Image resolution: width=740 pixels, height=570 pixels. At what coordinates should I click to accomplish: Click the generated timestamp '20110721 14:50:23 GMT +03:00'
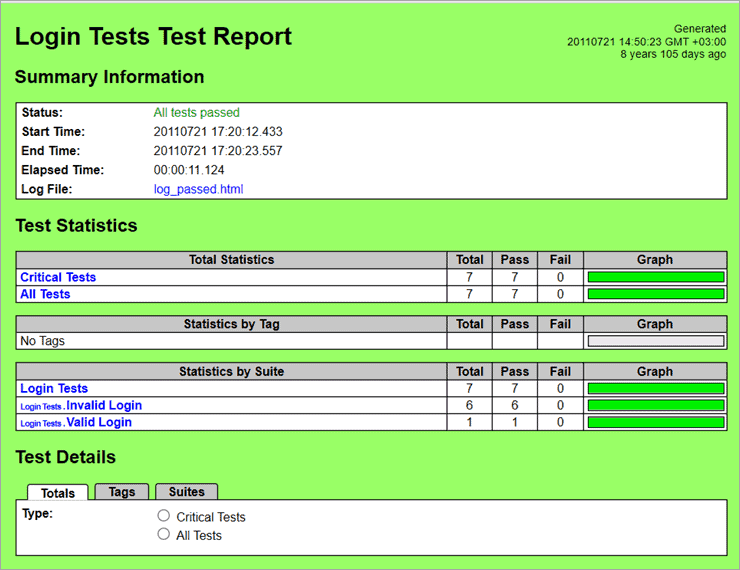pos(647,42)
